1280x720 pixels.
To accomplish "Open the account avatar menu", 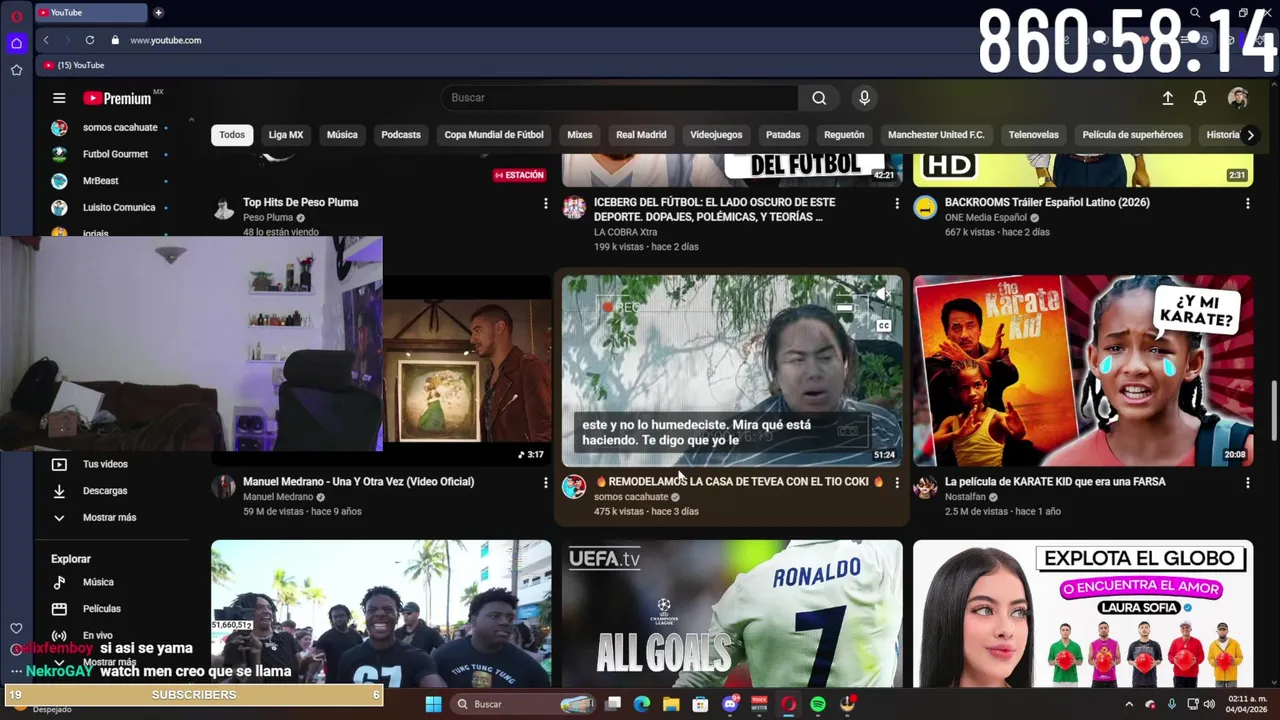I will (x=1238, y=98).
